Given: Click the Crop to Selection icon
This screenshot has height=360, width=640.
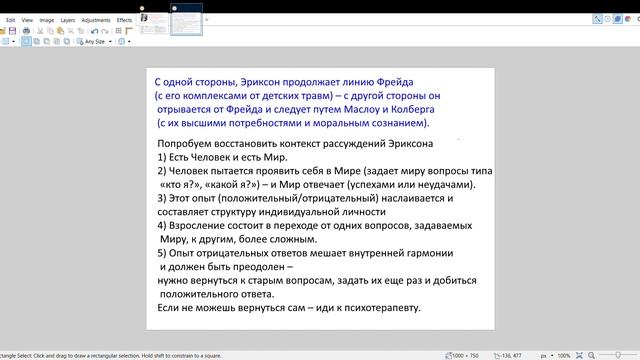Looking at the screenshot, I should click(x=71, y=31).
